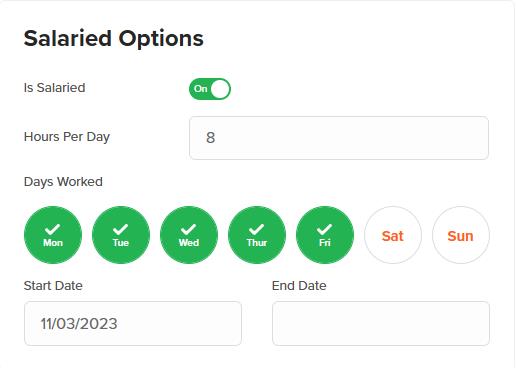516x368 pixels.
Task: Click the checkmark icon above Mon
Action: [x=53, y=229]
